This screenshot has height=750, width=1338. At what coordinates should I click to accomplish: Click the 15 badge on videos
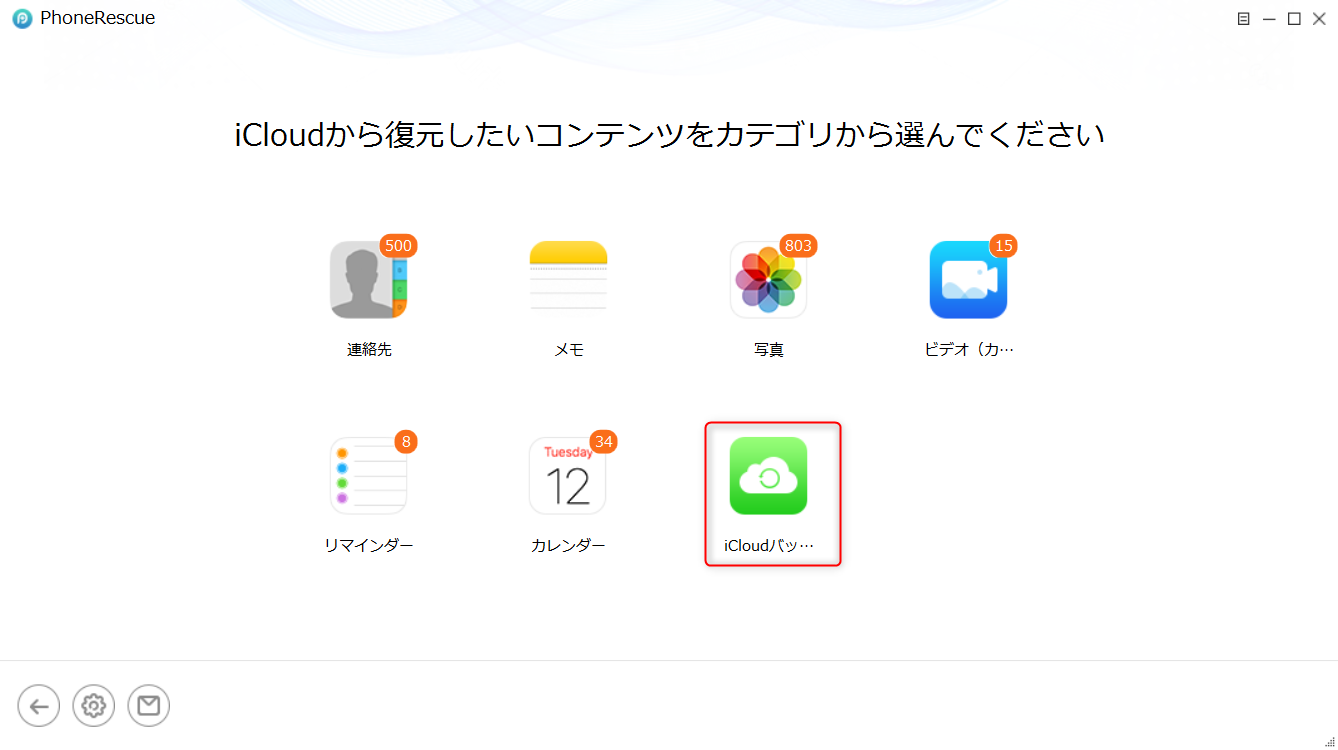[x=1003, y=245]
